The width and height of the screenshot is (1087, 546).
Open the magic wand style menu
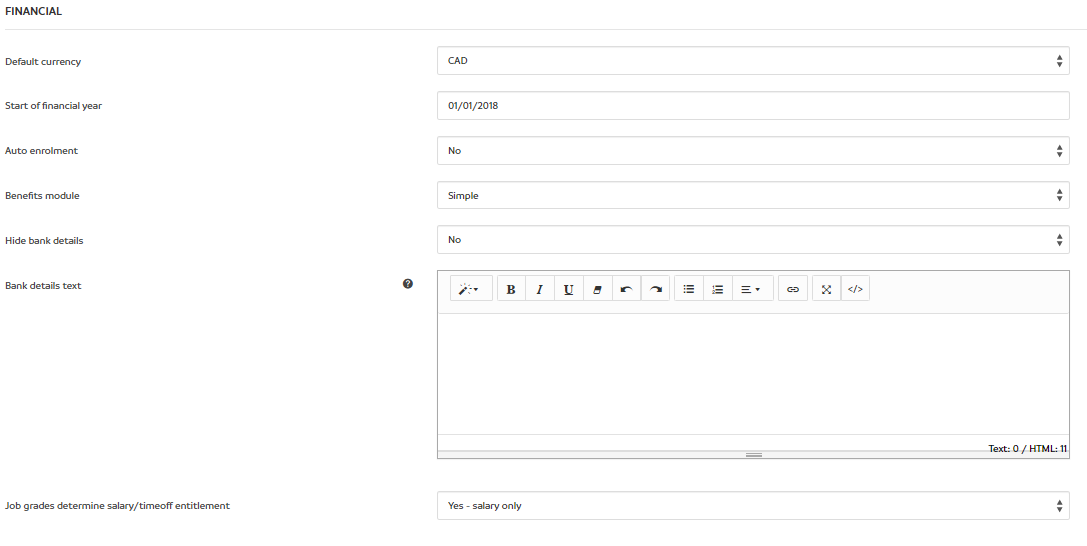click(x=470, y=289)
